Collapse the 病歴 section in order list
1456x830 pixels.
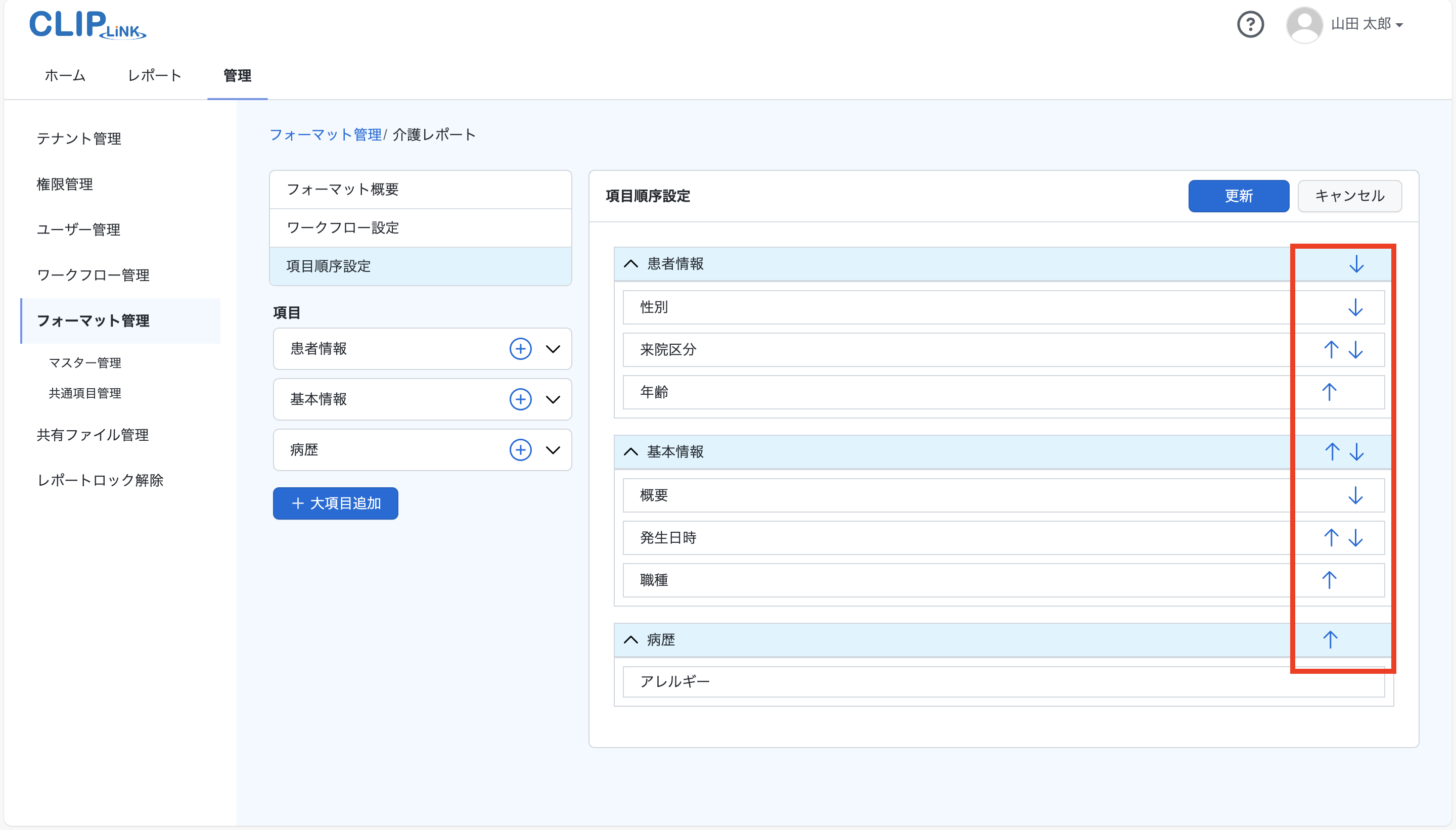(x=630, y=639)
